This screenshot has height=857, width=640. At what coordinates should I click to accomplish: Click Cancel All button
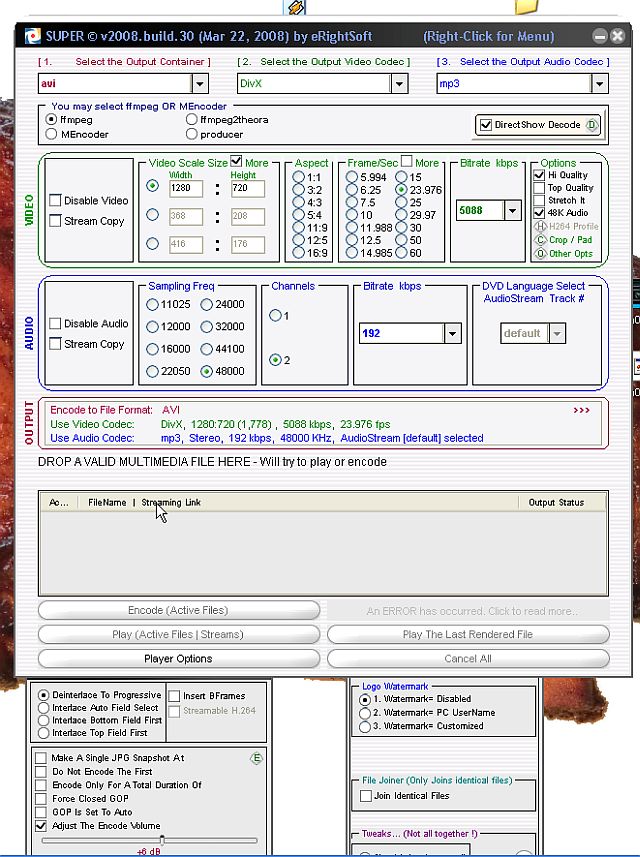(468, 659)
